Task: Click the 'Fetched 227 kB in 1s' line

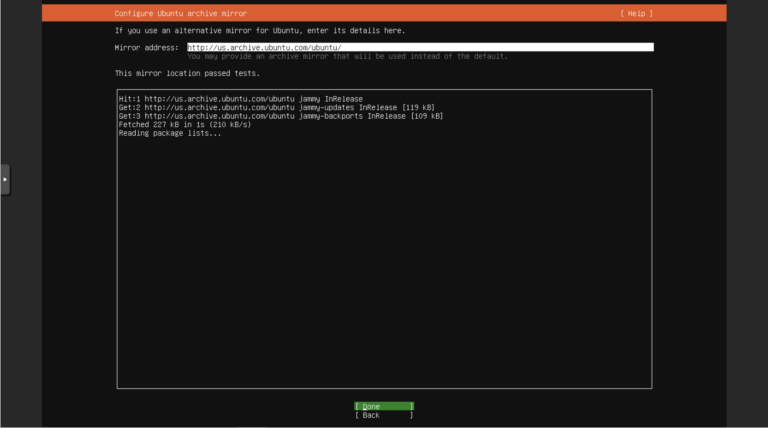Action: (185, 125)
